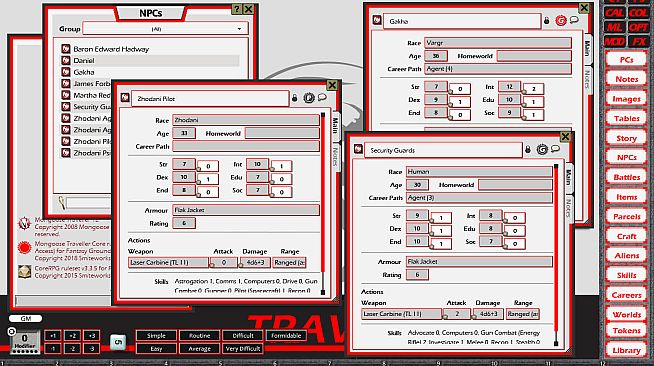654x366 pixels.
Task: Click the link icon beside Baron Edward Hadway
Action: [65, 49]
